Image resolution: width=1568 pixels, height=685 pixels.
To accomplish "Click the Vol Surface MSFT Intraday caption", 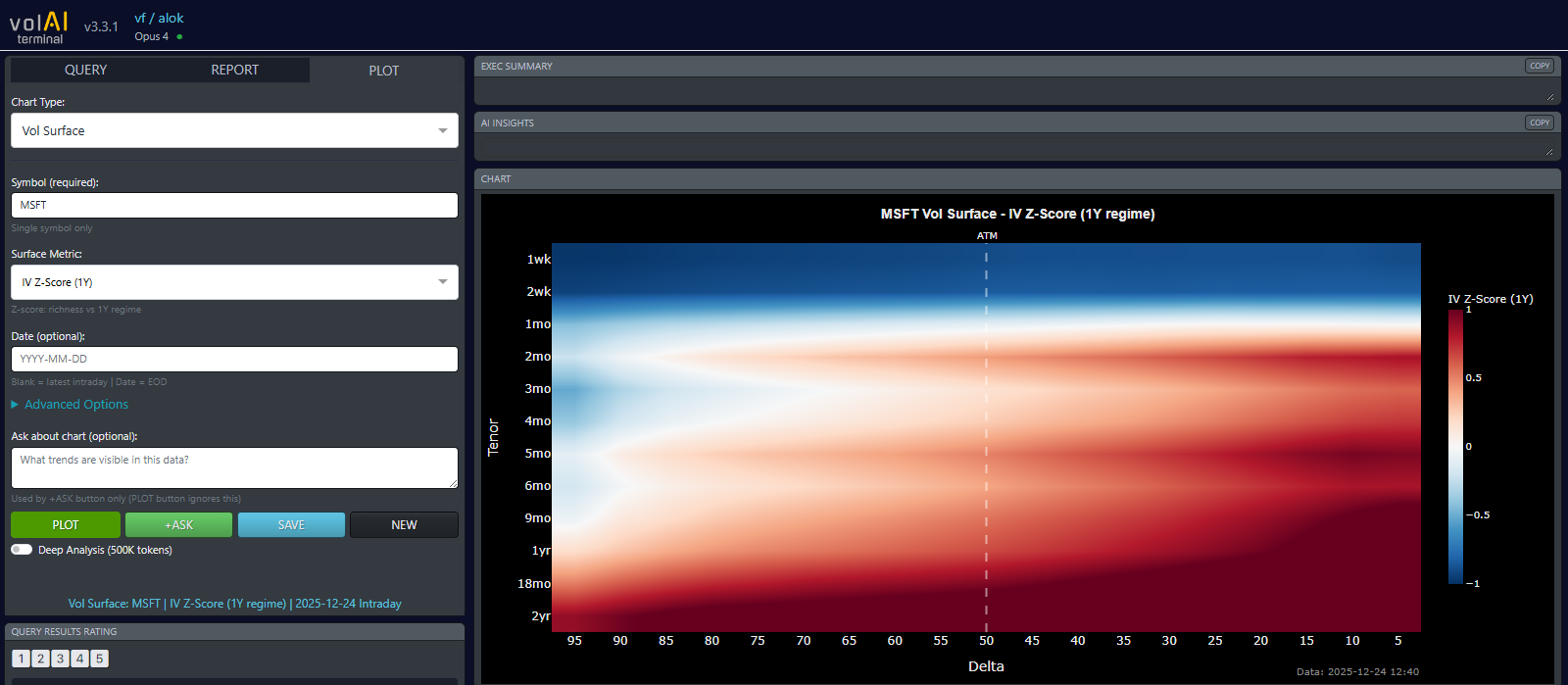I will pyautogui.click(x=235, y=604).
